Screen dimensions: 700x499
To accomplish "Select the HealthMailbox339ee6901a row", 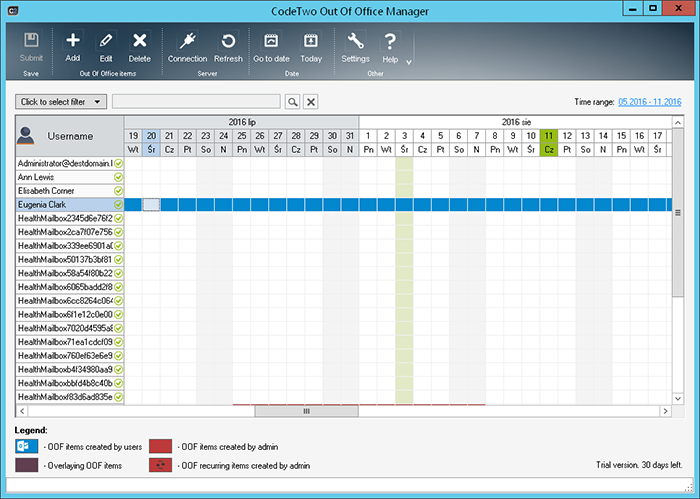I will tap(70, 246).
